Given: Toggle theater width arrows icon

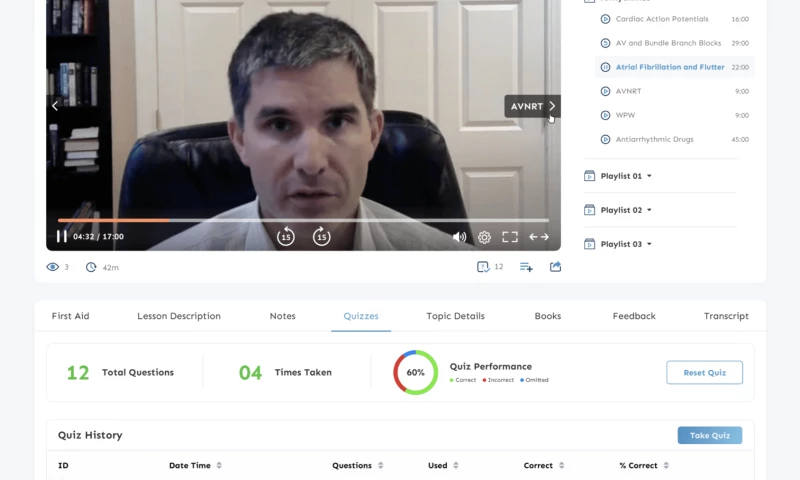Looking at the screenshot, I should pyautogui.click(x=539, y=237).
